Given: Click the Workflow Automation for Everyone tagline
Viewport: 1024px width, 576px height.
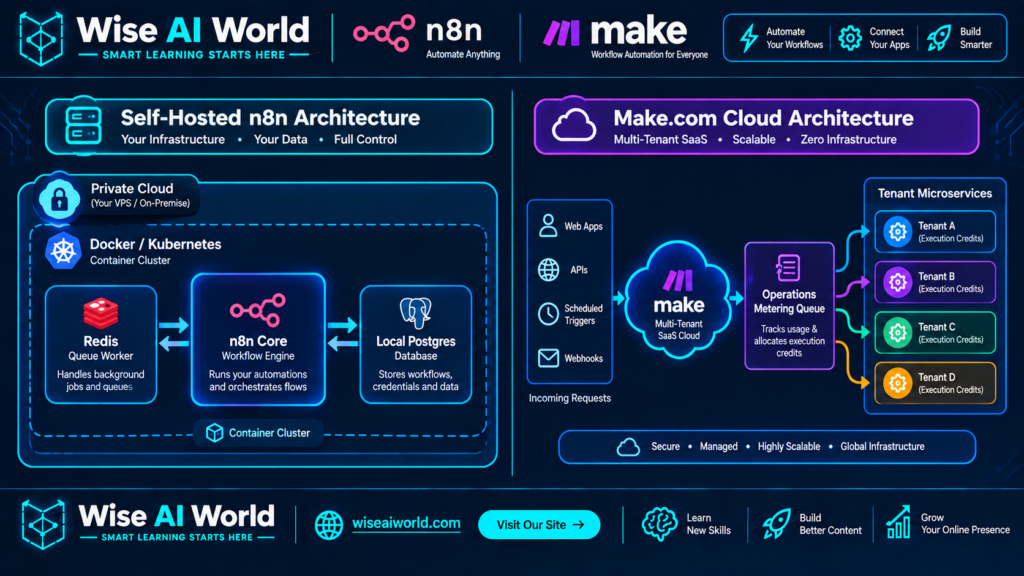Looking at the screenshot, I should point(649,55).
